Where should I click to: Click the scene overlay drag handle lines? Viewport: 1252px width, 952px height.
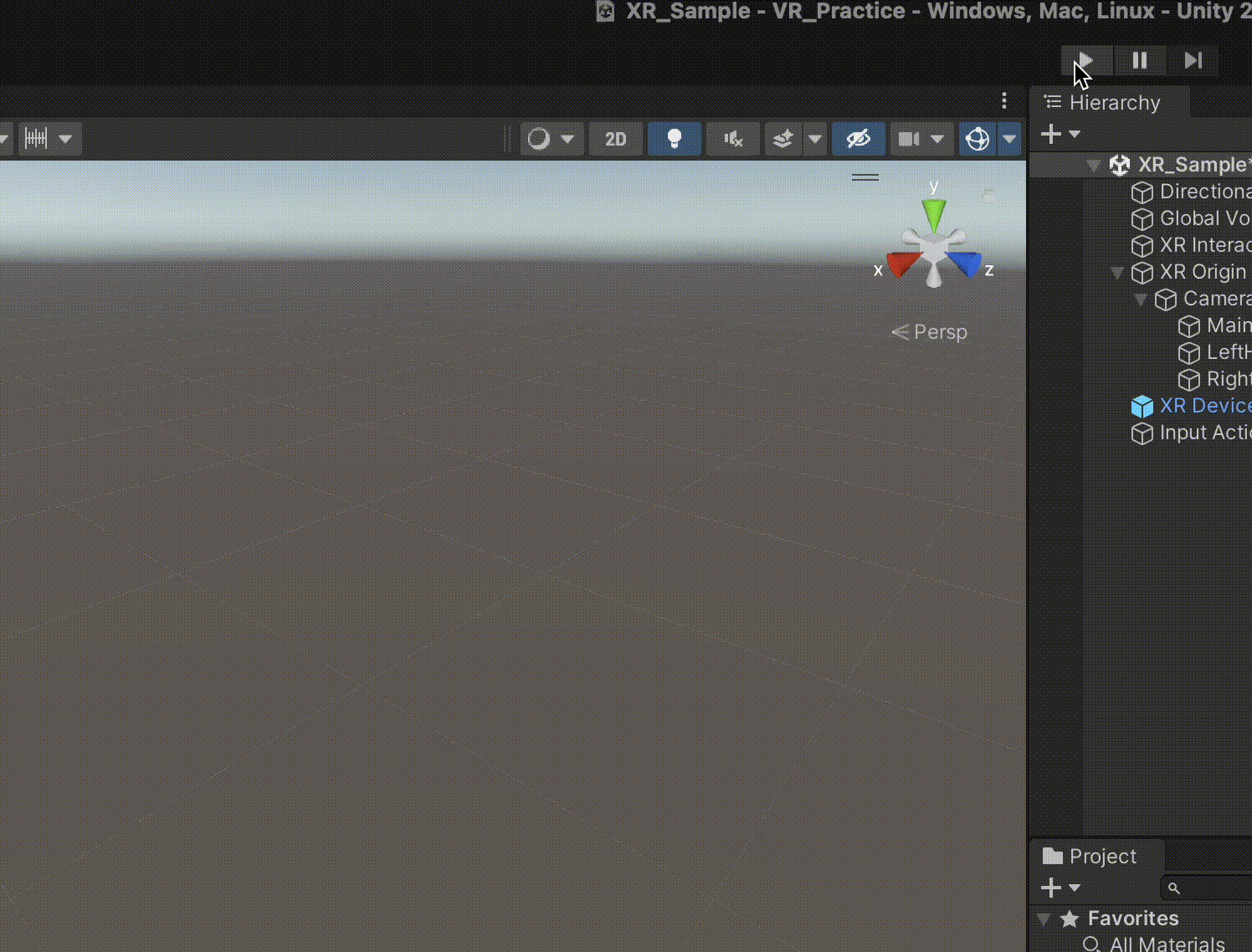tap(865, 177)
